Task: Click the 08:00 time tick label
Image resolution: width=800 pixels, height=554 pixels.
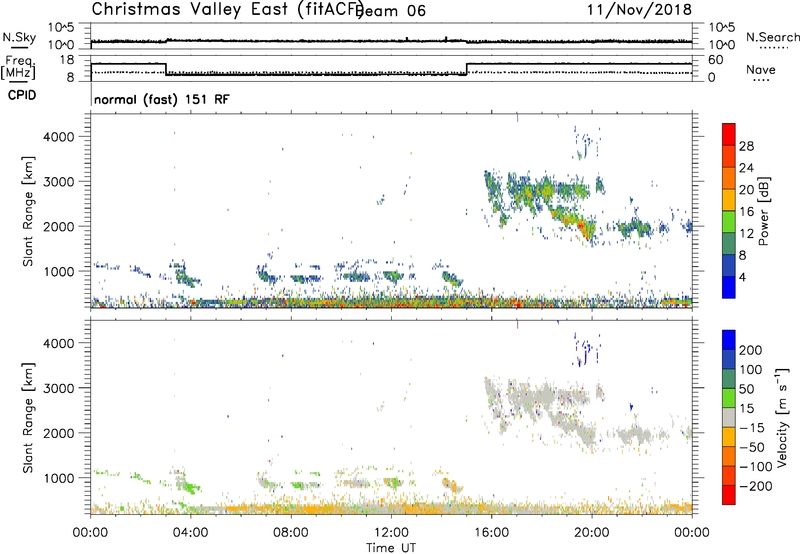Action: pyautogui.click(x=291, y=533)
